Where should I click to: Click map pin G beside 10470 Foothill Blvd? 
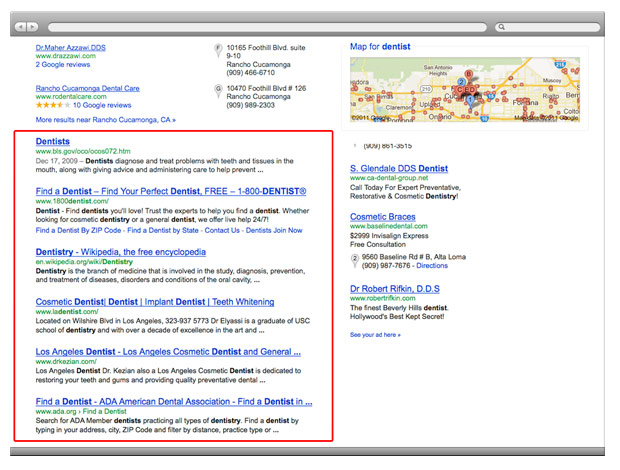pyautogui.click(x=219, y=89)
